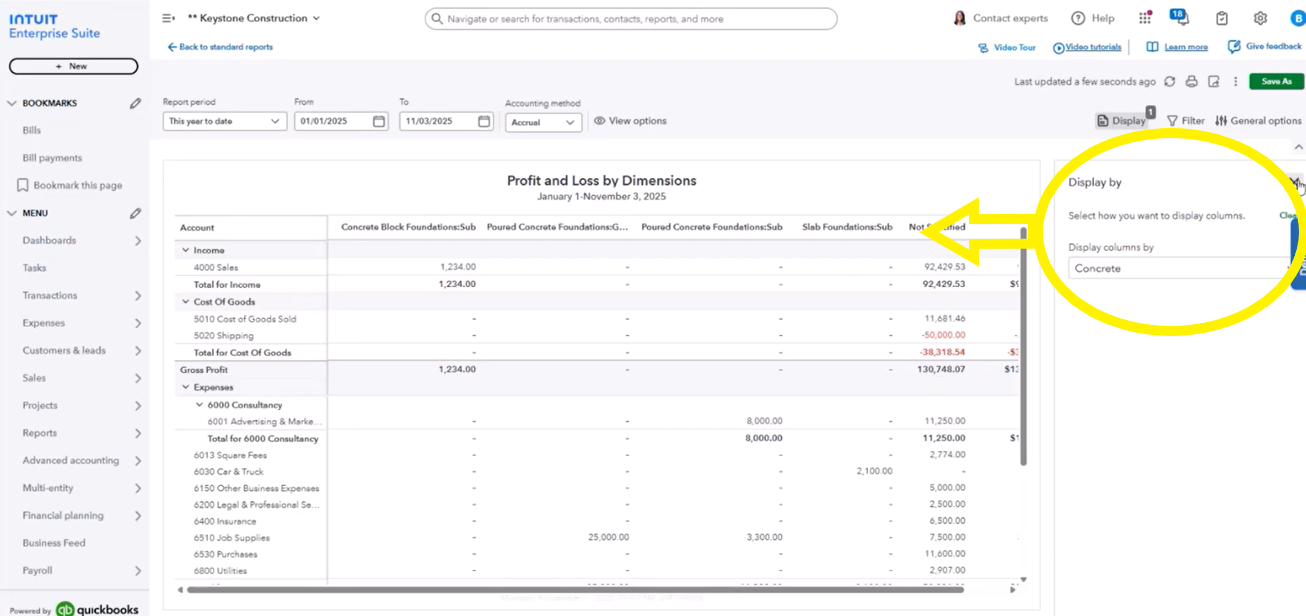Collapse the left navigation menu

click(168, 18)
